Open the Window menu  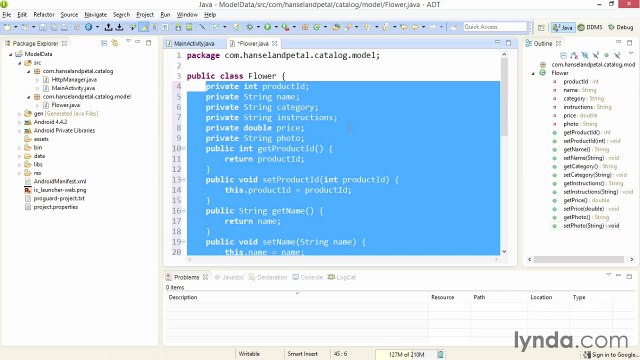[x=187, y=15]
